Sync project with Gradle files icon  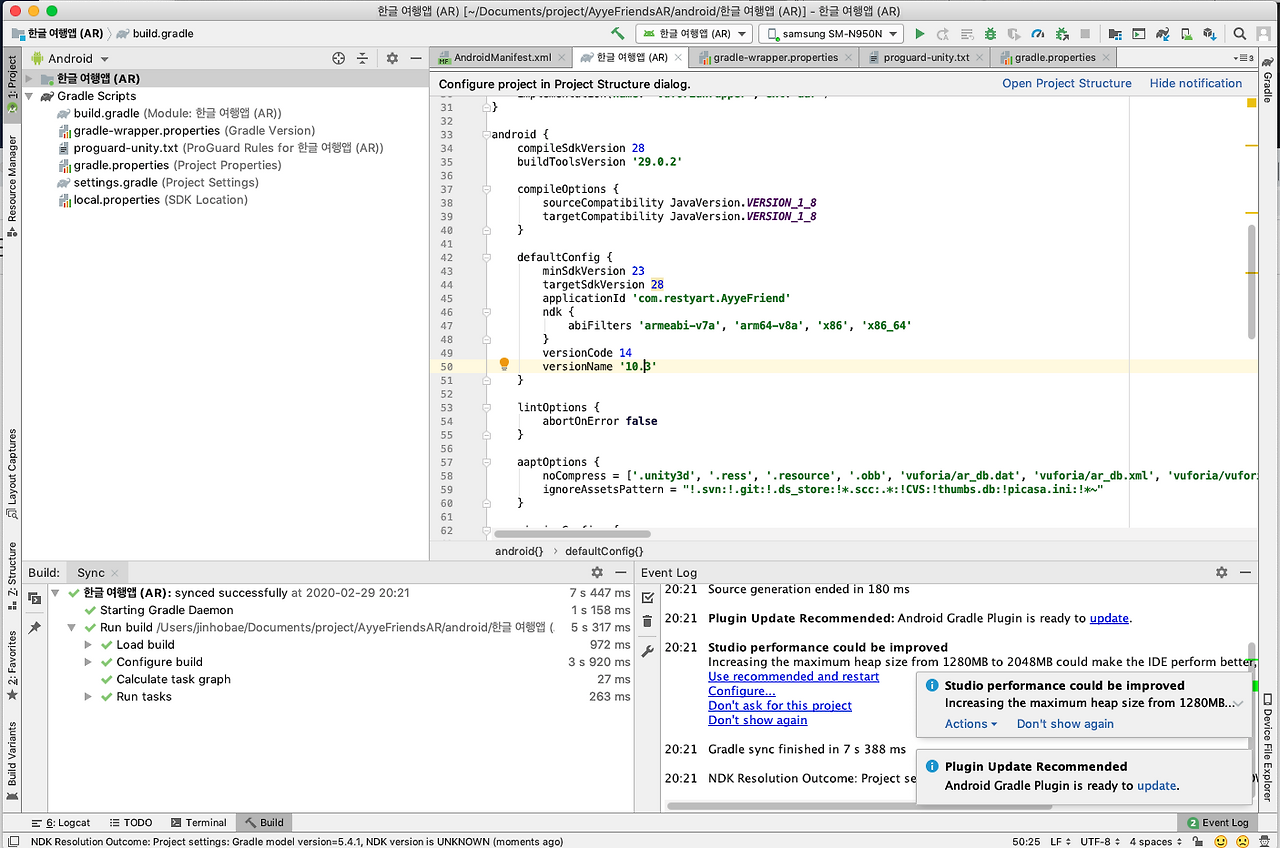[1162, 33]
